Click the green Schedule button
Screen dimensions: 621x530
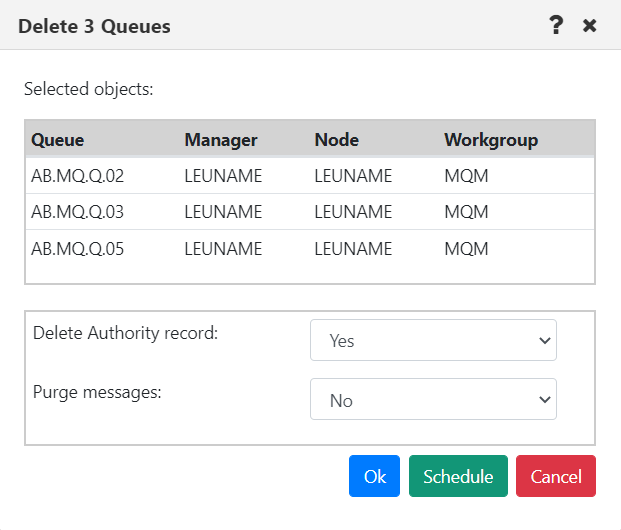pos(458,476)
